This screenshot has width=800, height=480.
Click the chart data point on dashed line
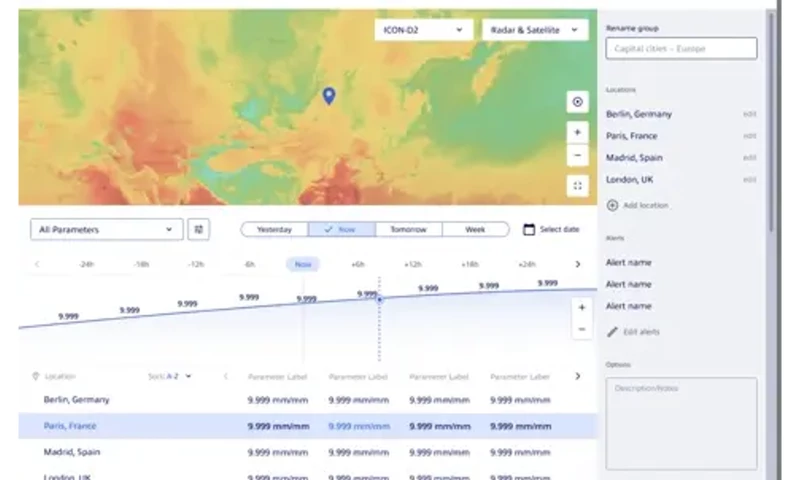tap(379, 299)
